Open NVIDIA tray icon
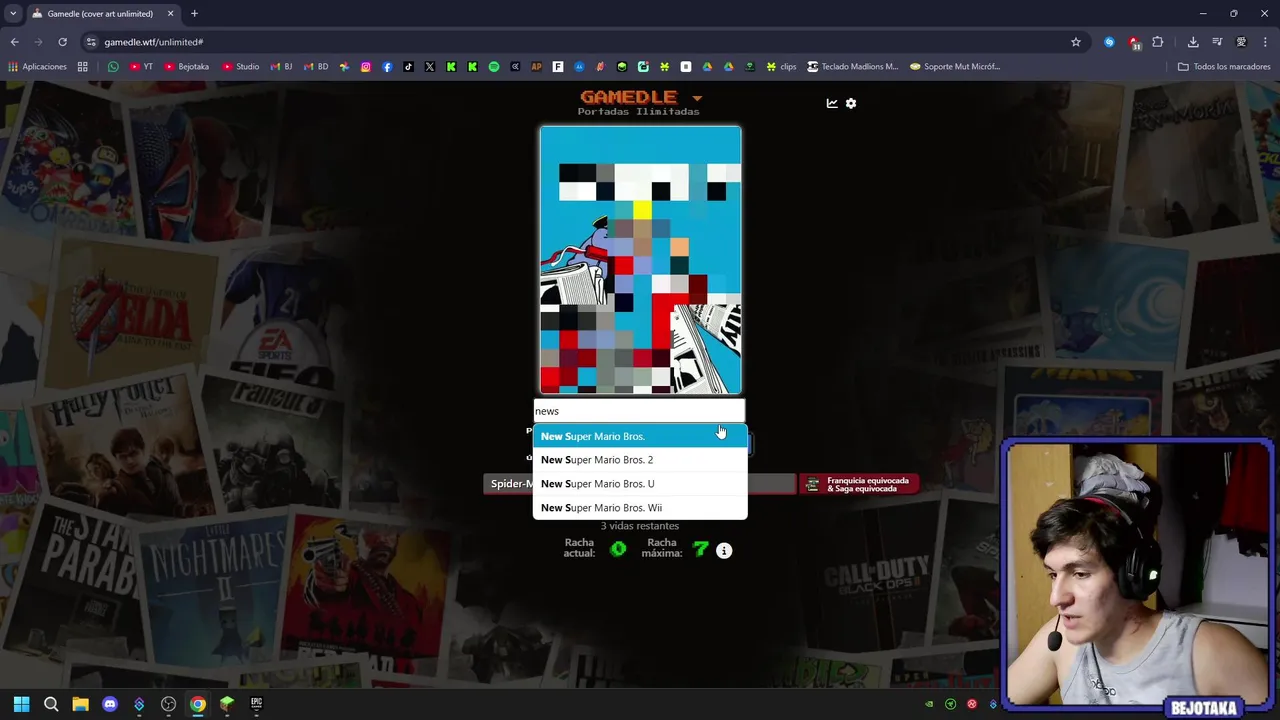1280x720 pixels. (929, 704)
